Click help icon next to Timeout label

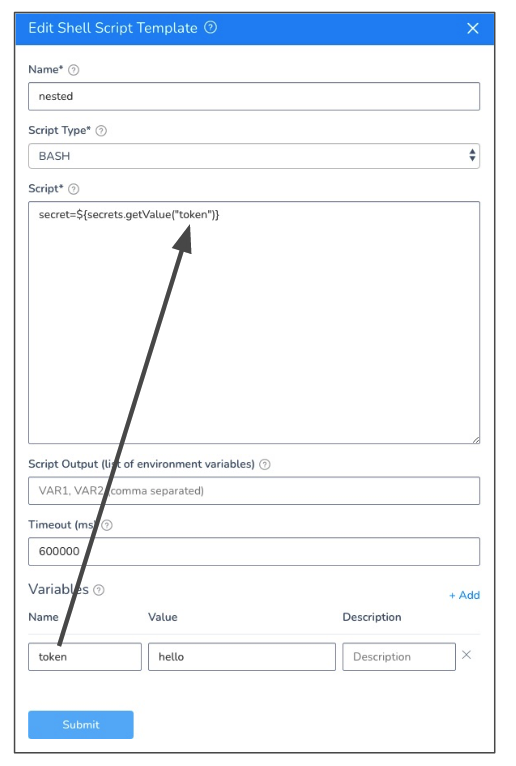click(107, 525)
